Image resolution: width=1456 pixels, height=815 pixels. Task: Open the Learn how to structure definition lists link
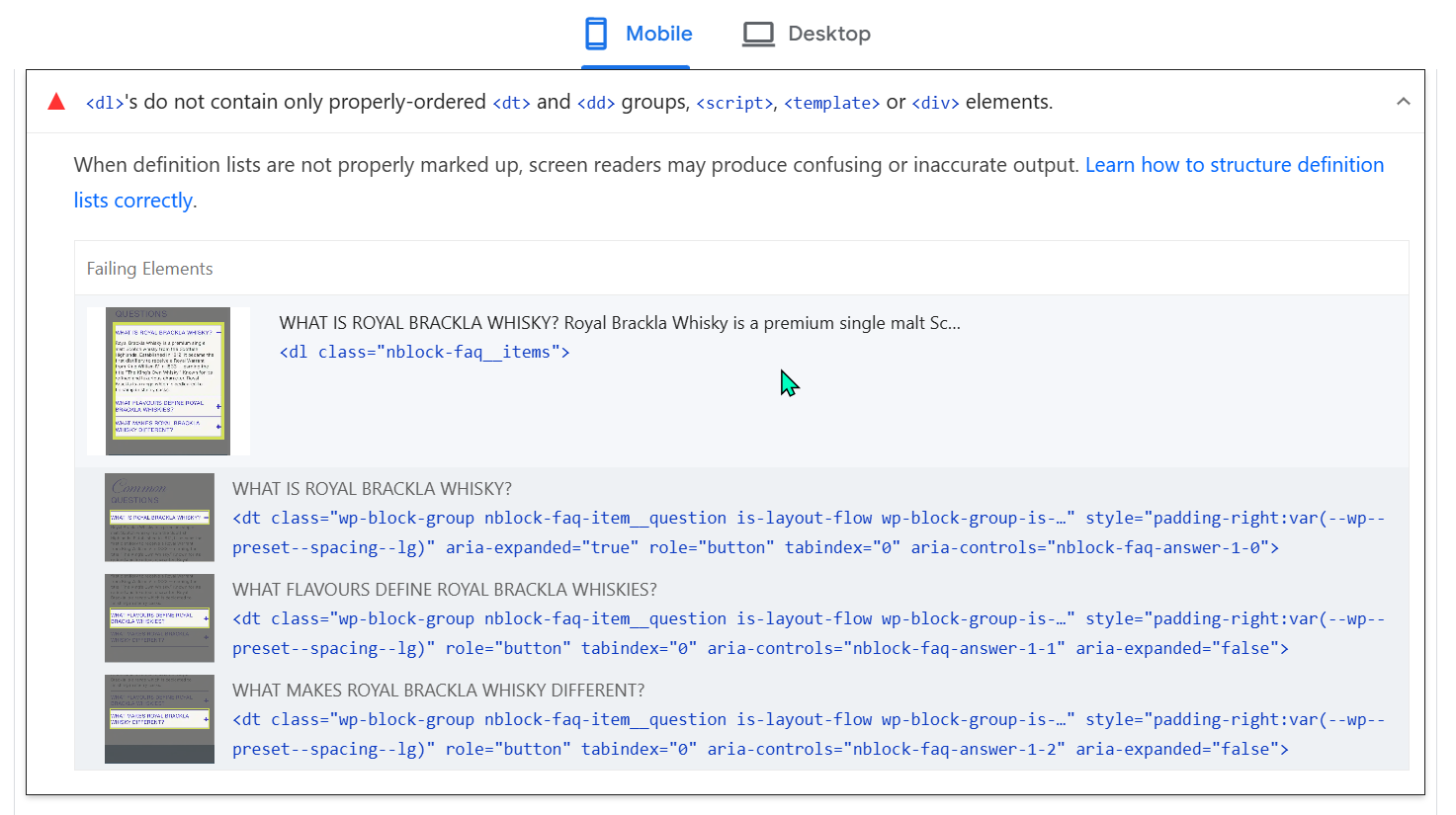(x=1234, y=165)
